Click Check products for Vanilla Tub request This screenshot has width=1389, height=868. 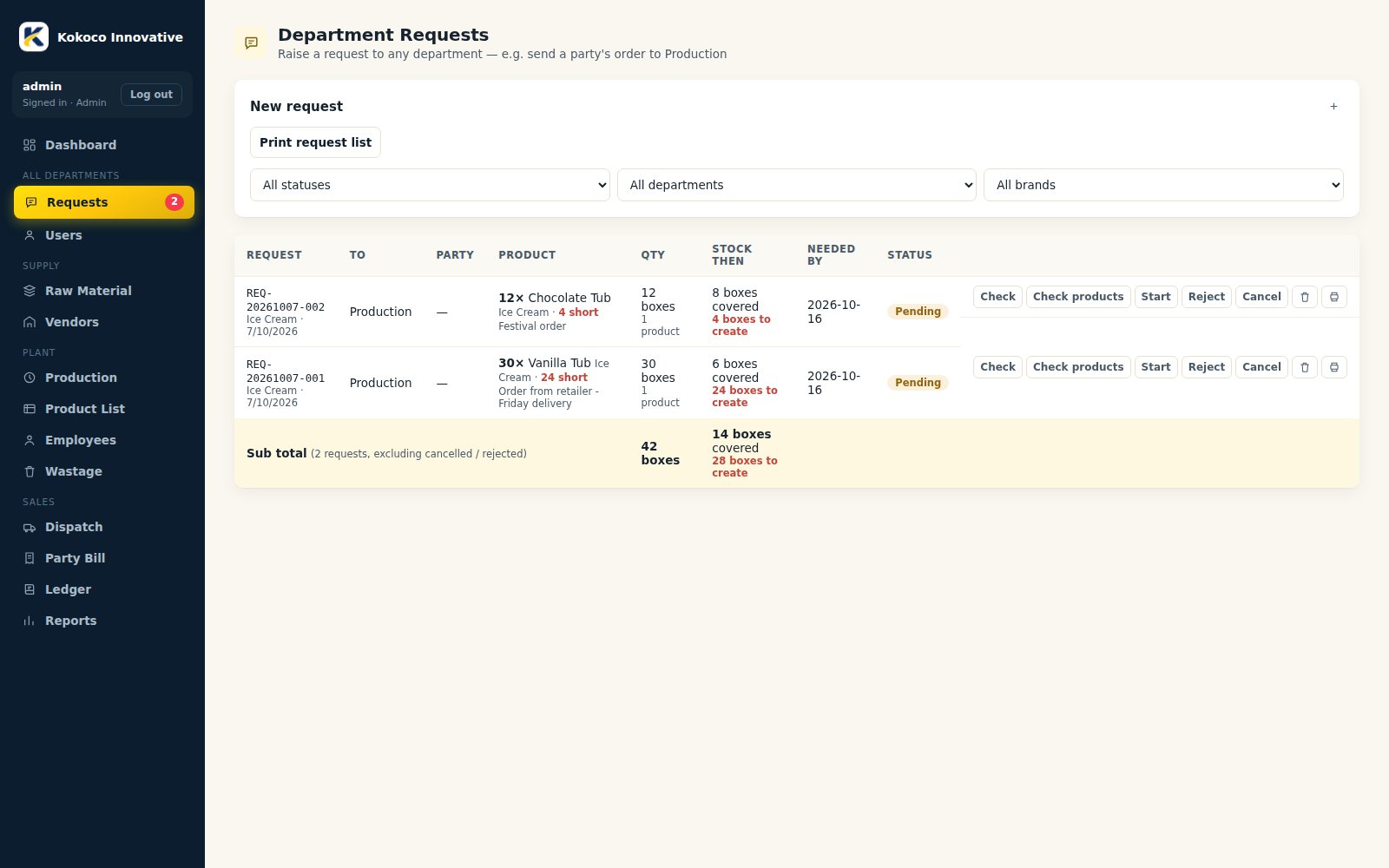click(1078, 367)
